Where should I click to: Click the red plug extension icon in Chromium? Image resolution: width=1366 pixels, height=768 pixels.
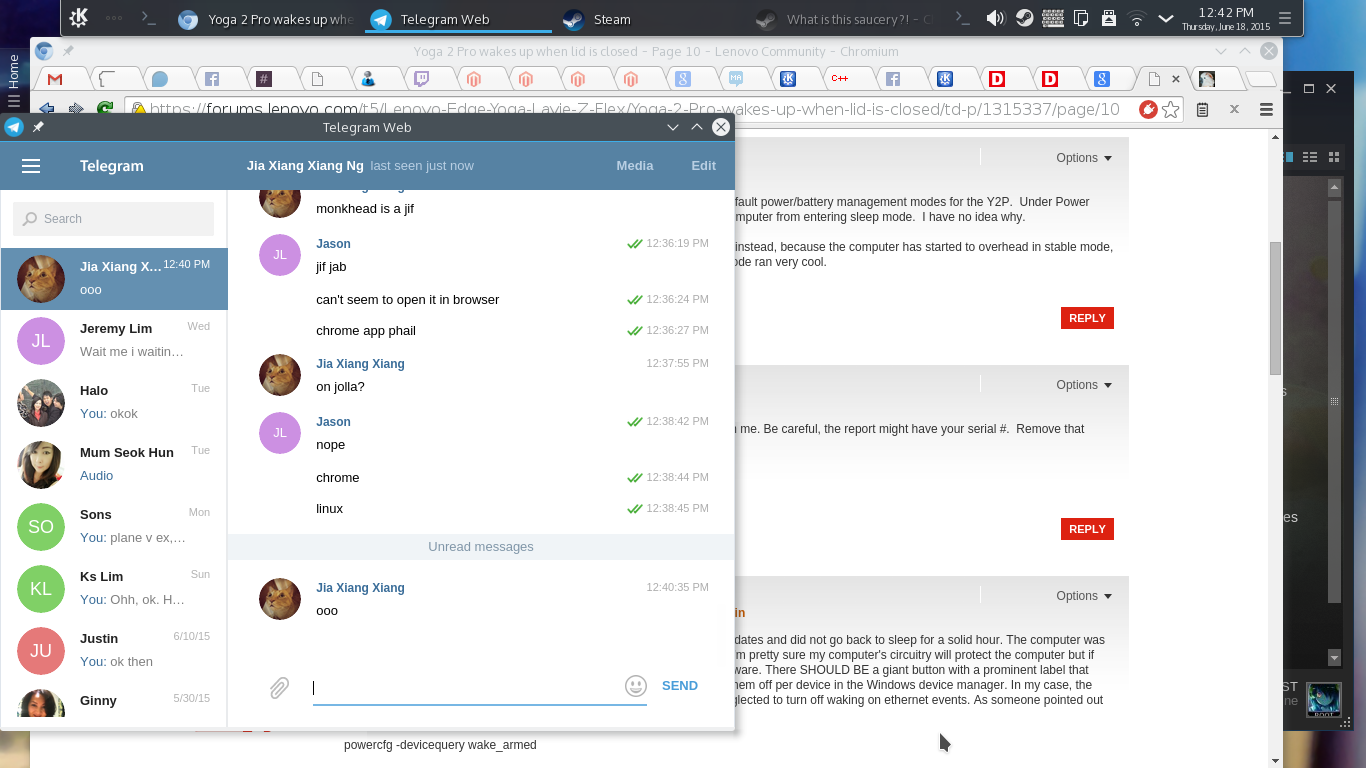click(1149, 110)
